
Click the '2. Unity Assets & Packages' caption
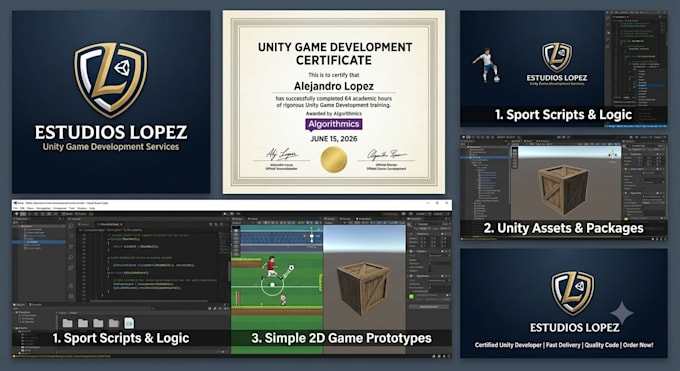point(563,228)
